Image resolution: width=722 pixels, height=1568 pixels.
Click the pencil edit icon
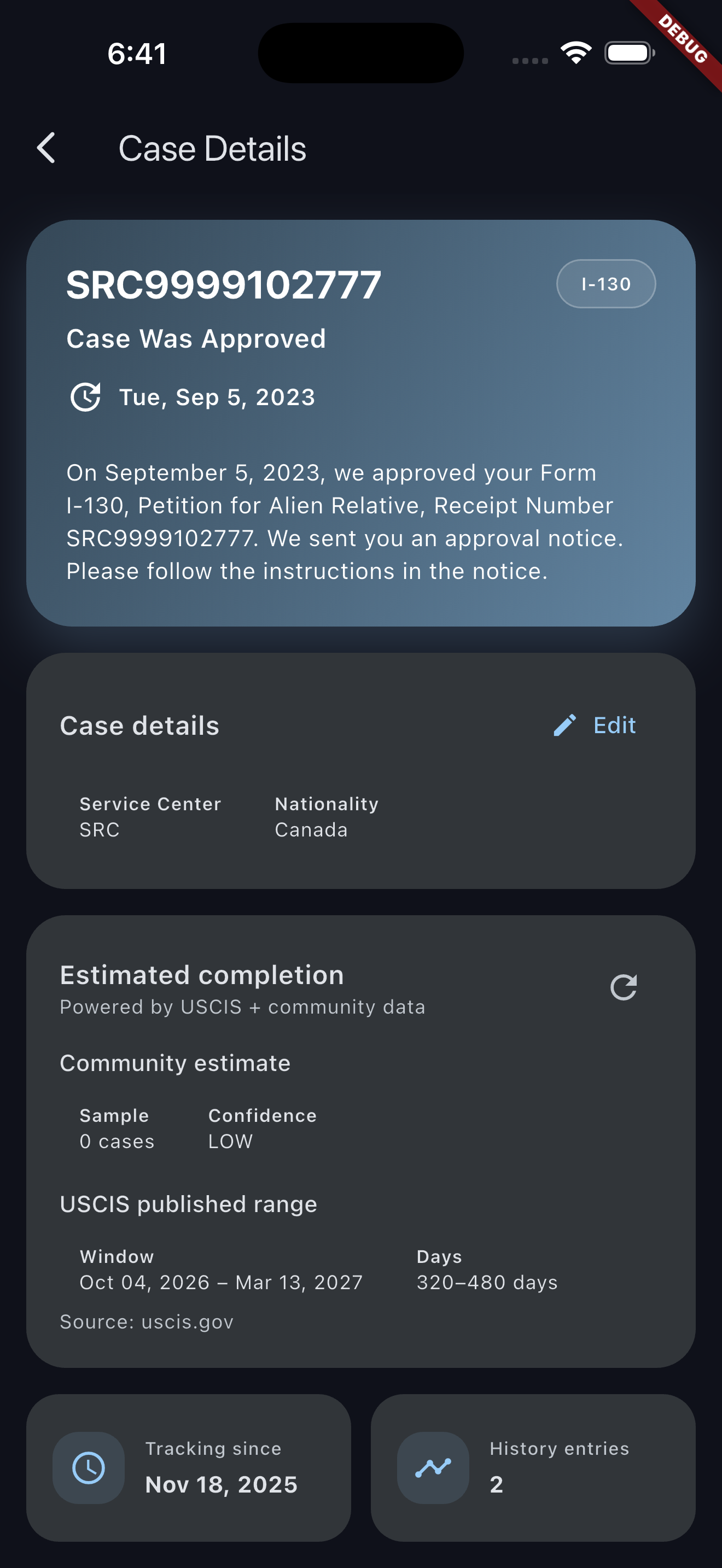pyautogui.click(x=564, y=725)
